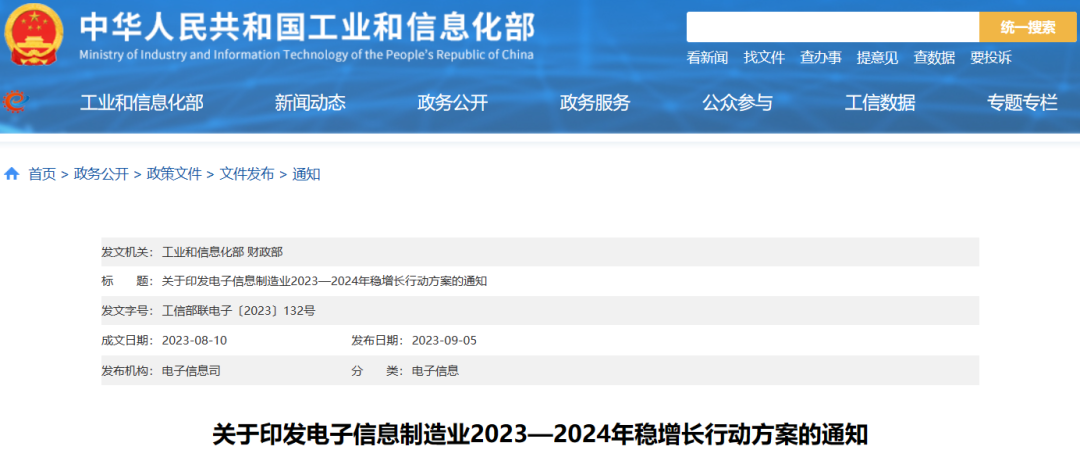Click the issuing agency text 工业和信息化部 财政部

click(x=222, y=252)
